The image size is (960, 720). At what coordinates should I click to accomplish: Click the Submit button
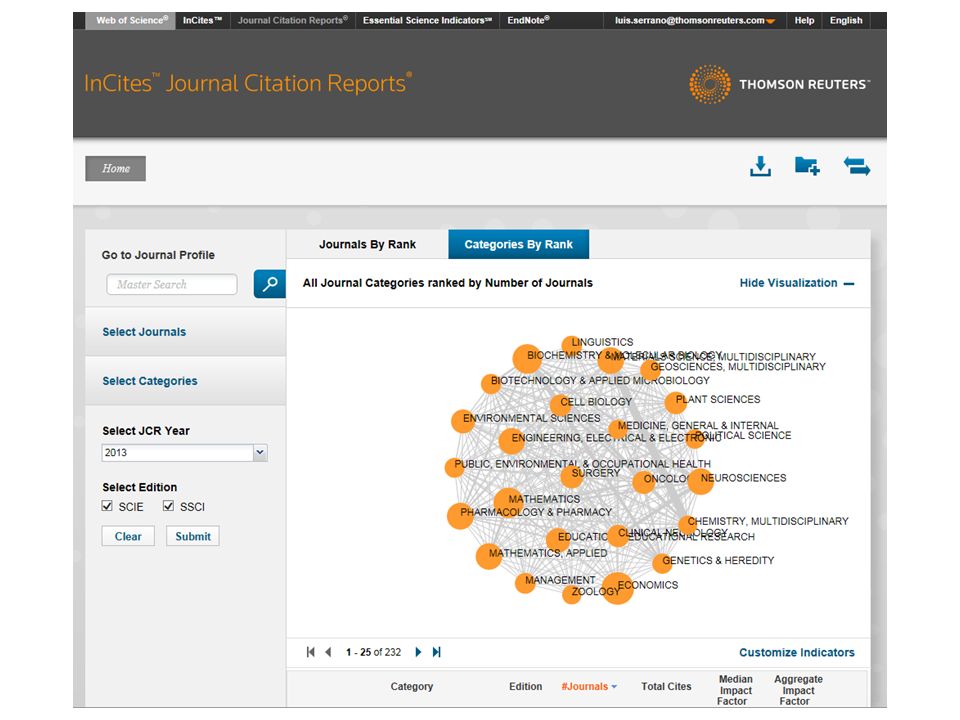pyautogui.click(x=193, y=536)
